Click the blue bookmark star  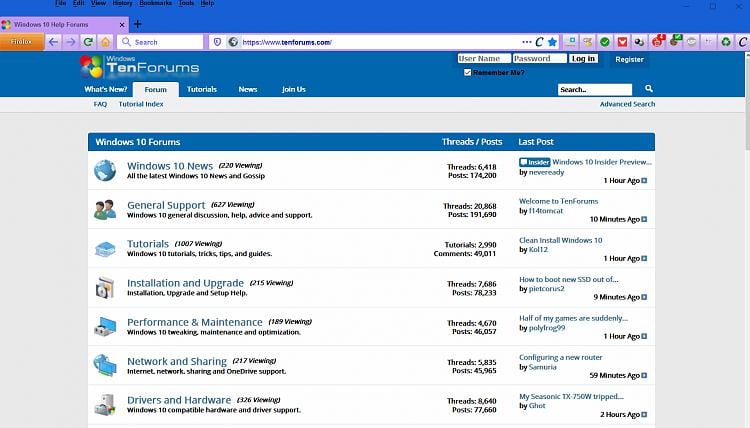[x=552, y=42]
